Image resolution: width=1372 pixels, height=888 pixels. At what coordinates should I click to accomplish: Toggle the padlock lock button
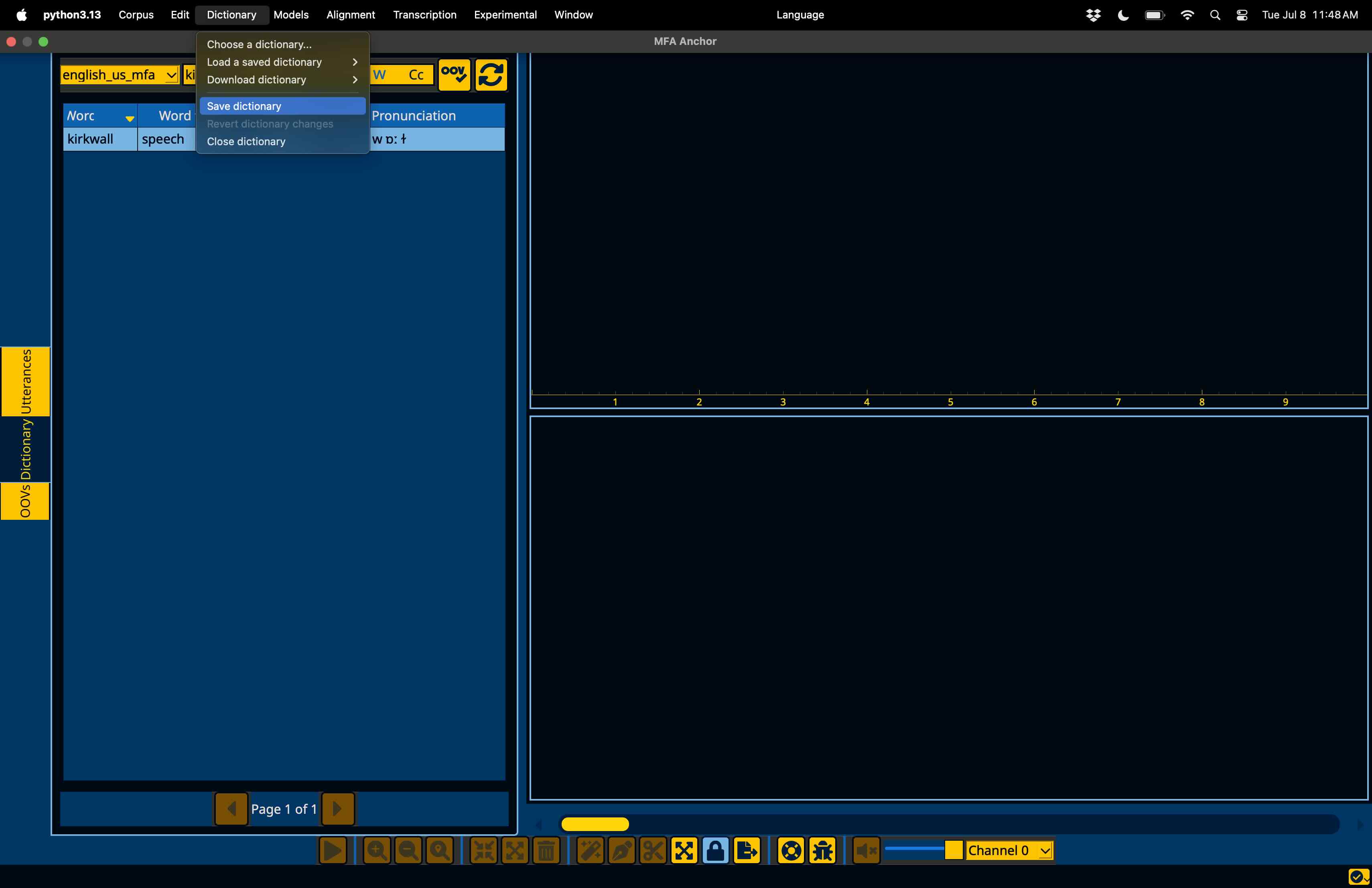715,851
